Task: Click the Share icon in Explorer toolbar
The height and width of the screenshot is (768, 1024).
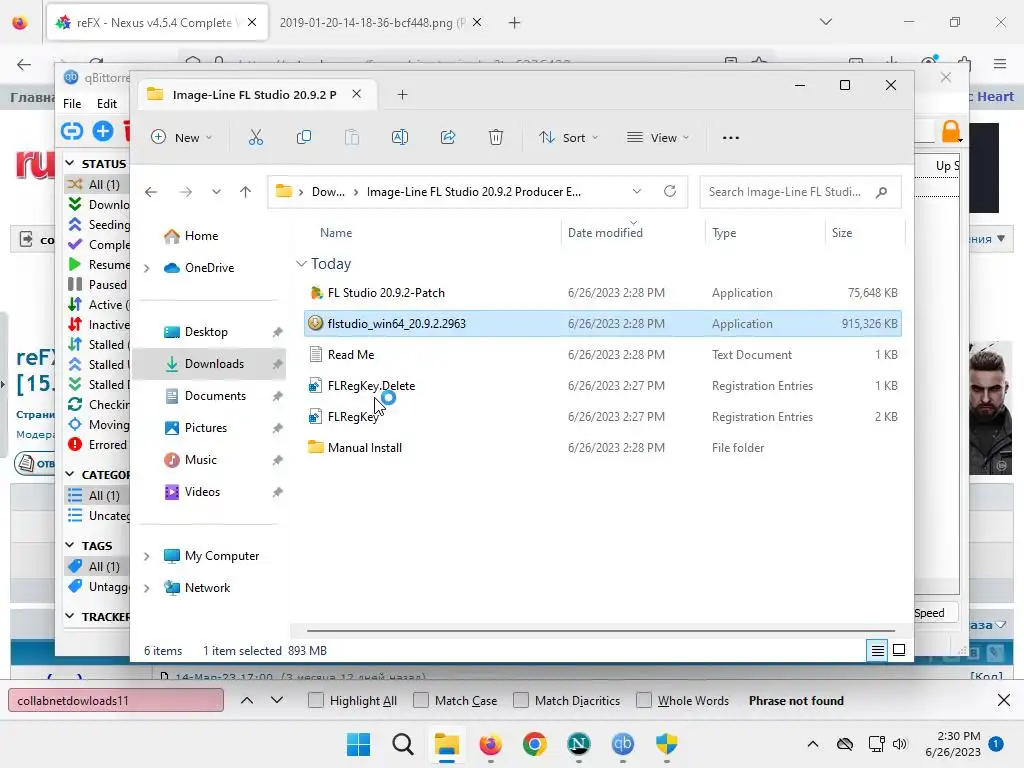Action: click(448, 137)
